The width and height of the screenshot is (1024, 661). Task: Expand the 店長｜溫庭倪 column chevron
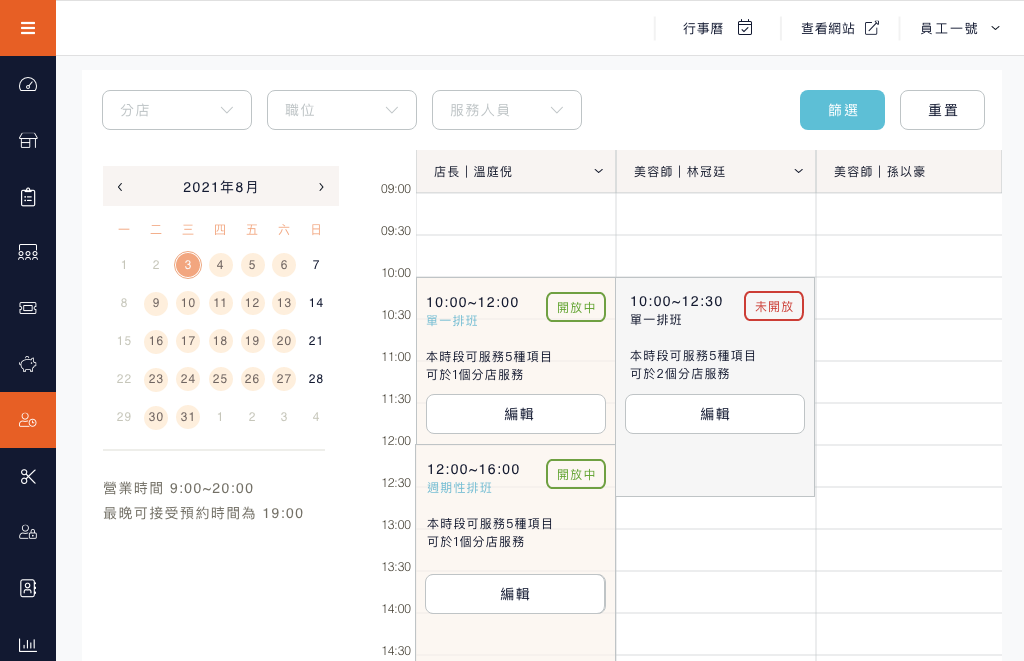tap(598, 171)
